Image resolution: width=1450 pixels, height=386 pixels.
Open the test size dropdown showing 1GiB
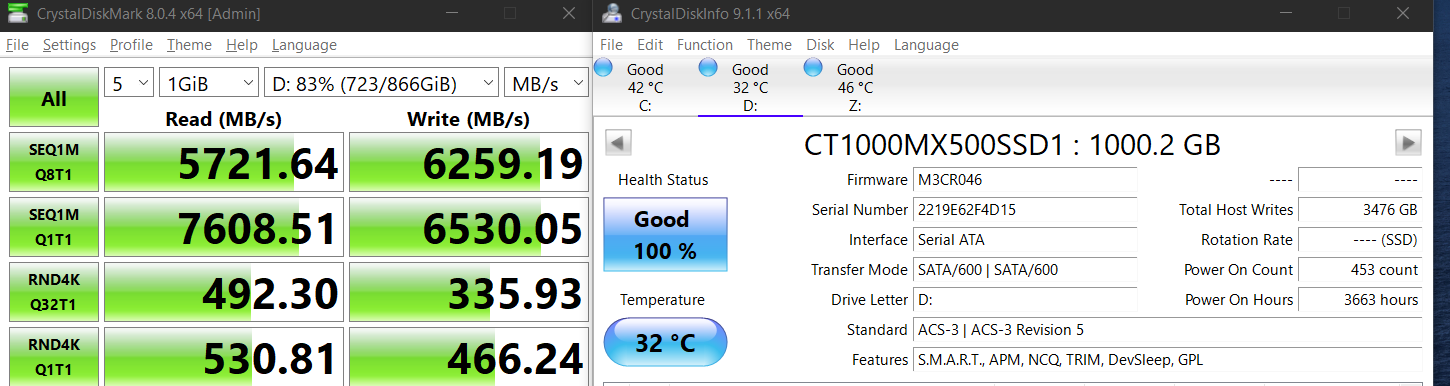coord(209,83)
